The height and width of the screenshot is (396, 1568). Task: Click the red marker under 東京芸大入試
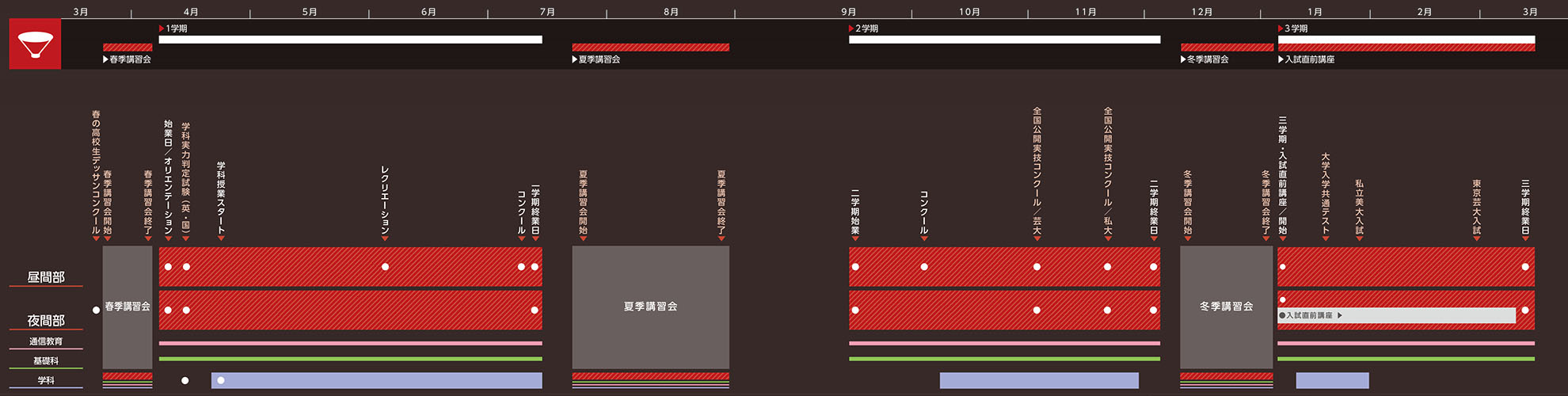click(x=1476, y=238)
